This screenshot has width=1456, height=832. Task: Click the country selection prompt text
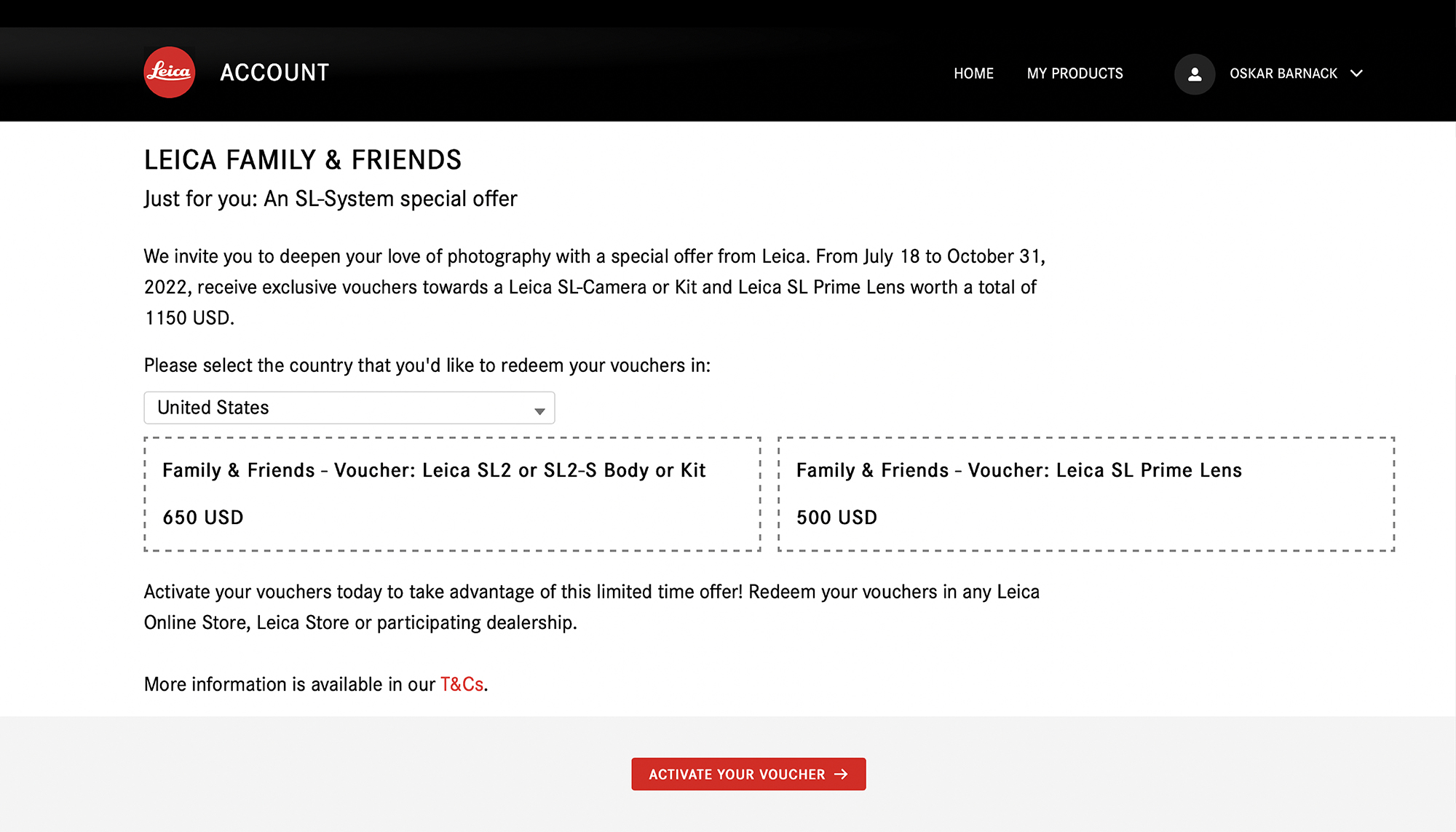pos(427,365)
